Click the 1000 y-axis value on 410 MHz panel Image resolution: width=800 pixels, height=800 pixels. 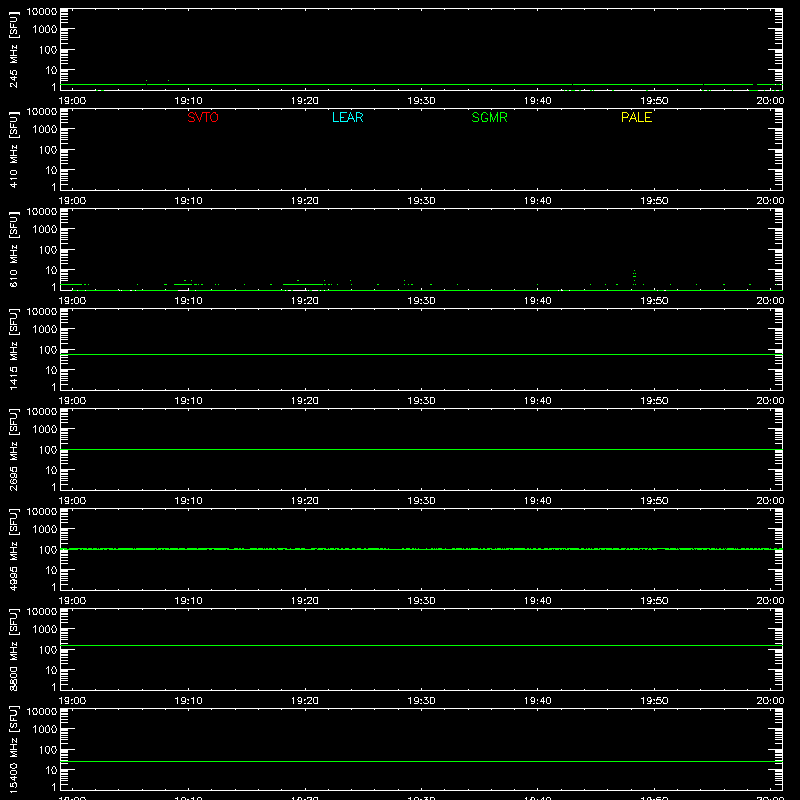(x=45, y=130)
